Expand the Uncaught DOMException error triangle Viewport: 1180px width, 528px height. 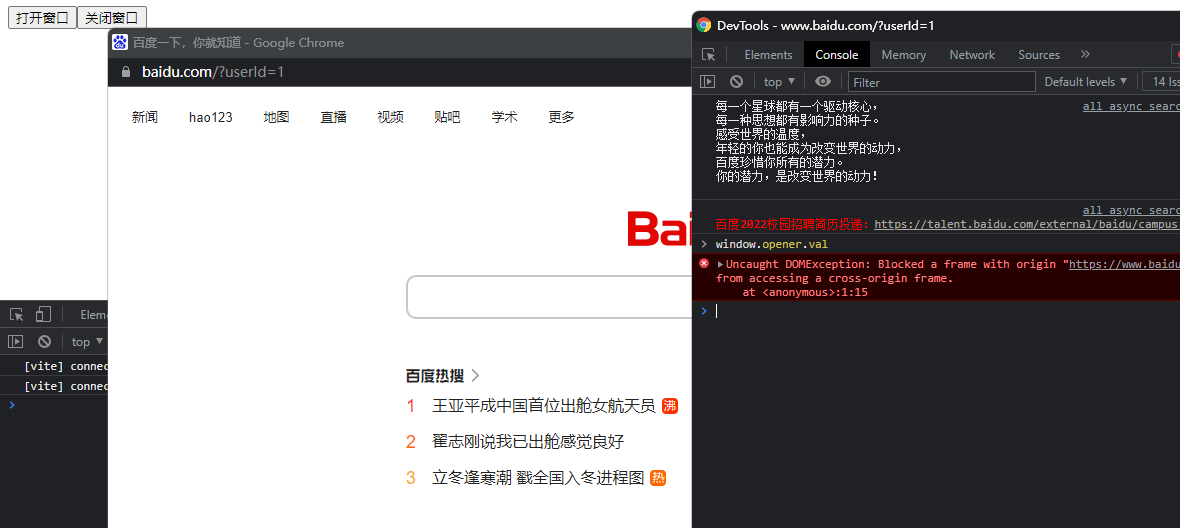pyautogui.click(x=720, y=264)
